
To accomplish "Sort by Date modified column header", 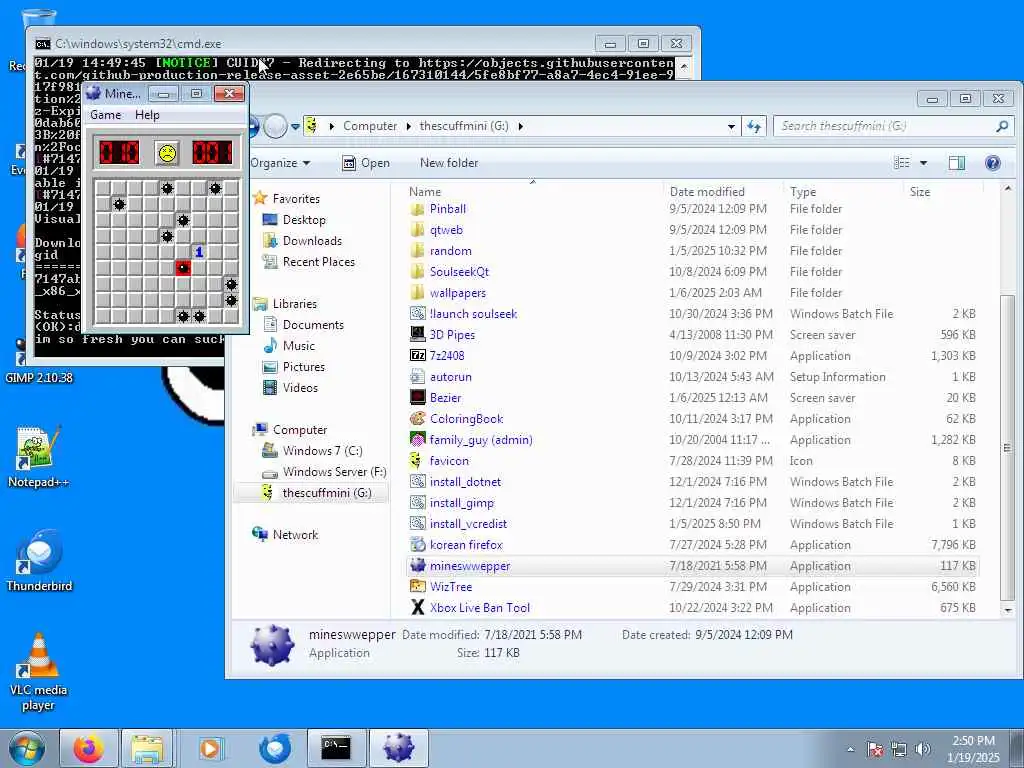I will [x=707, y=192].
